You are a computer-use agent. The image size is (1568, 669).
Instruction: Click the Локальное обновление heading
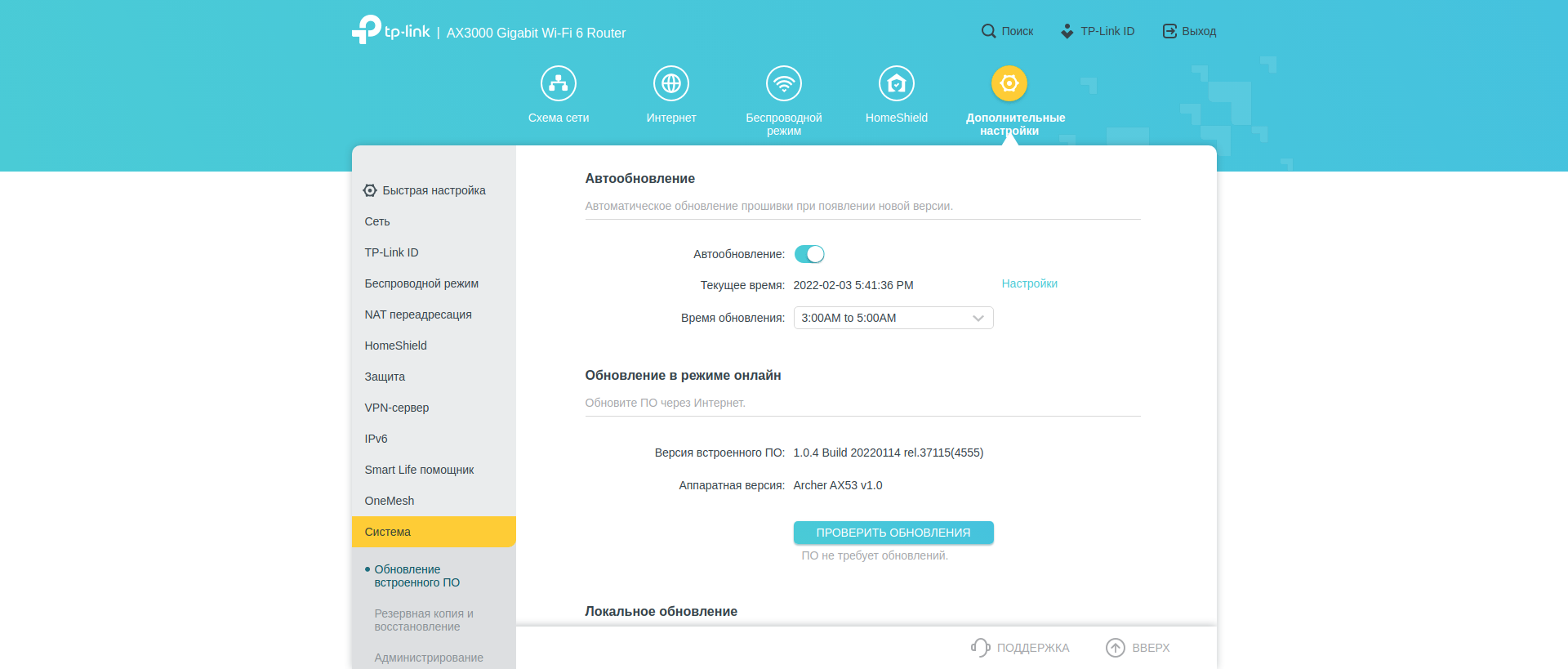pyautogui.click(x=661, y=611)
